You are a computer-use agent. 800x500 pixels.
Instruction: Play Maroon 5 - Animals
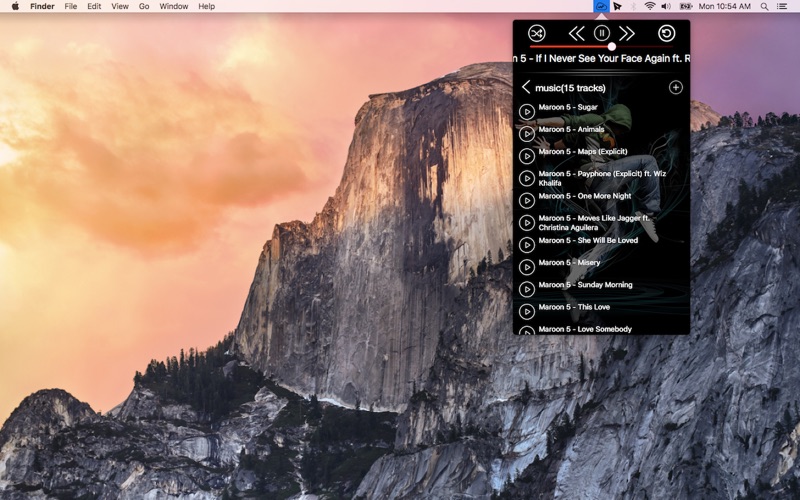pos(527,134)
